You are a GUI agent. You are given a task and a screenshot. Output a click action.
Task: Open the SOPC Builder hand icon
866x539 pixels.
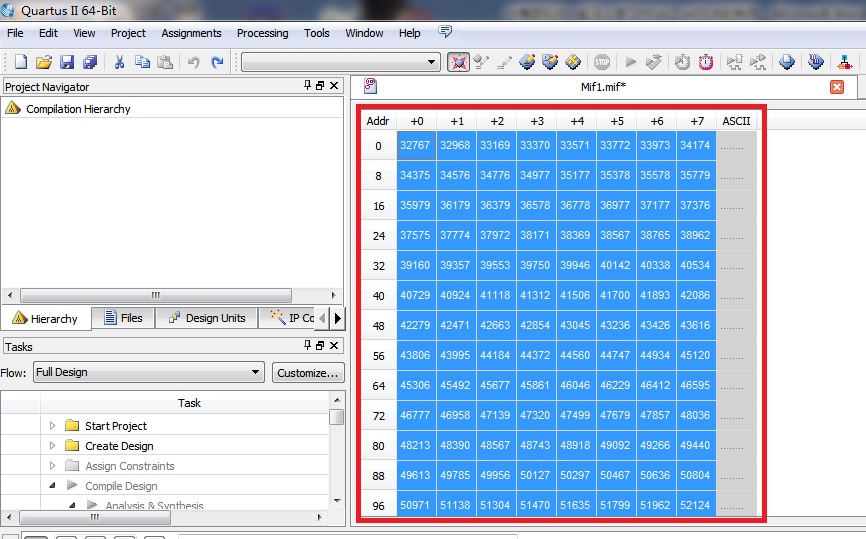click(816, 62)
